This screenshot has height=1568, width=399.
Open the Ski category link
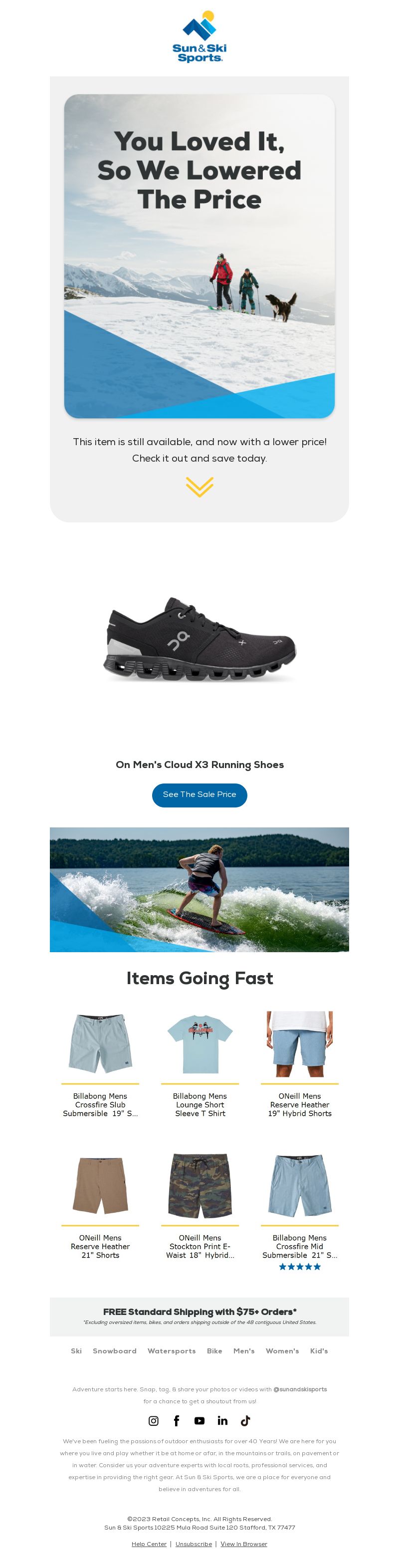pos(76,1351)
